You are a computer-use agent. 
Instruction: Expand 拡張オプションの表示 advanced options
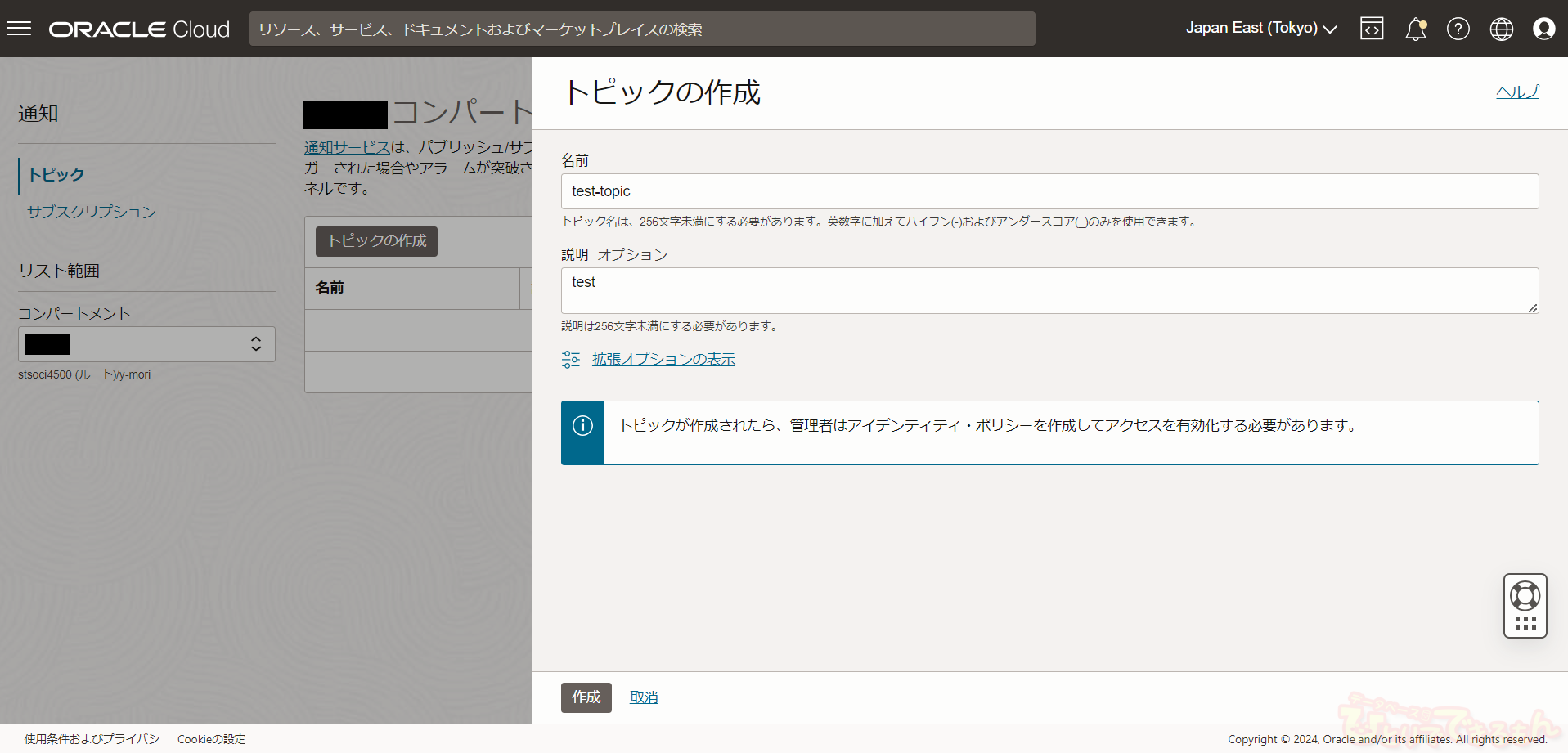click(x=663, y=360)
